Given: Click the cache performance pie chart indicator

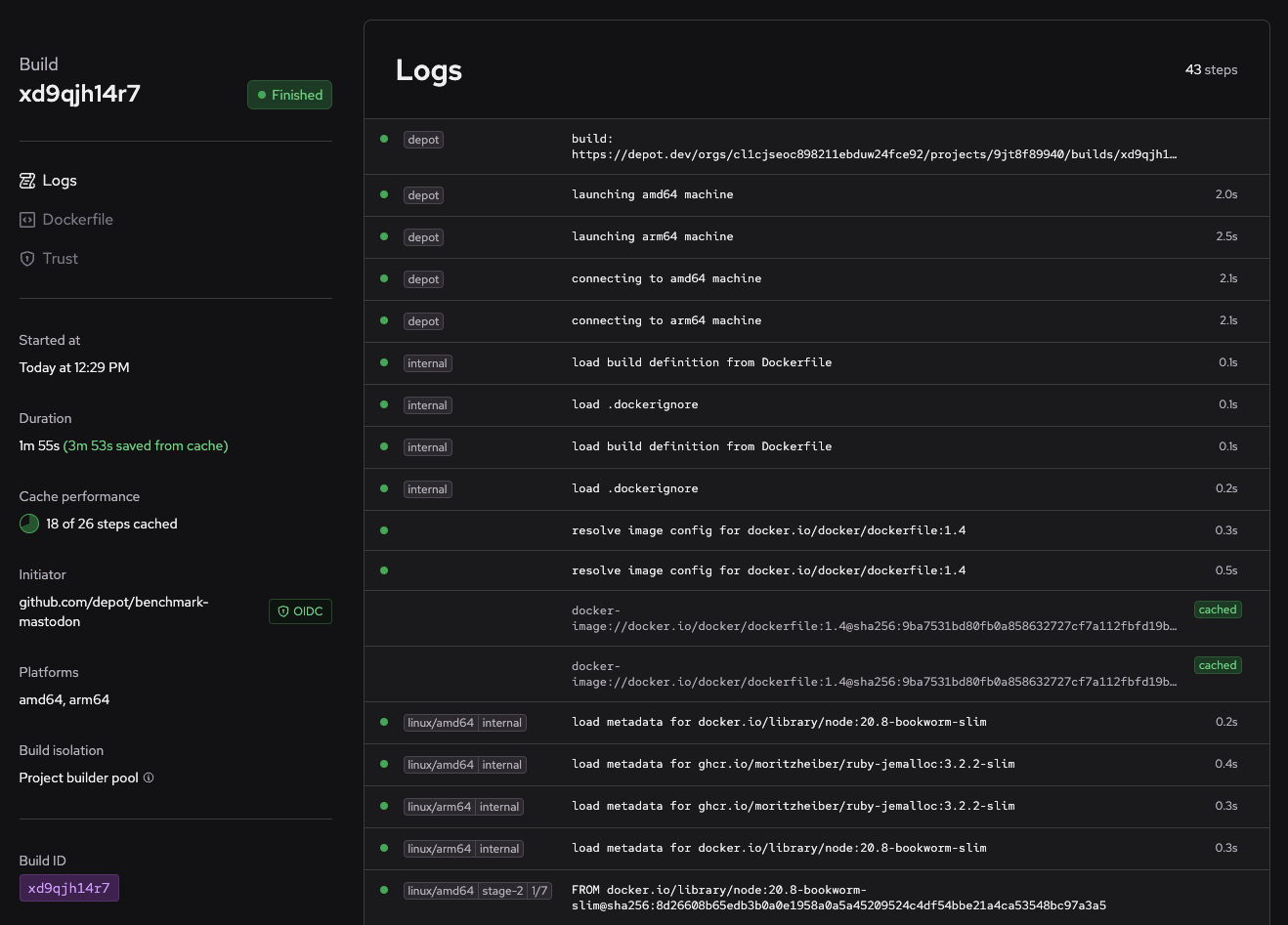Looking at the screenshot, I should click(x=28, y=524).
